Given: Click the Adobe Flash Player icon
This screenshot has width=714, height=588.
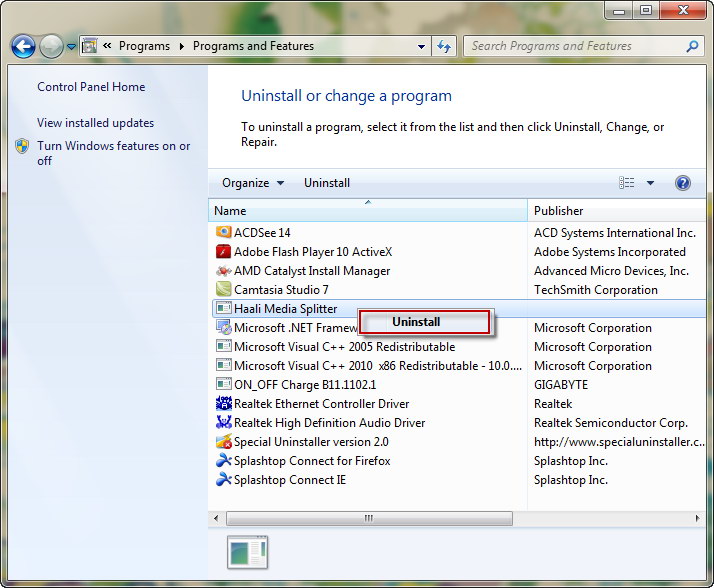Looking at the screenshot, I should pyautogui.click(x=224, y=251).
